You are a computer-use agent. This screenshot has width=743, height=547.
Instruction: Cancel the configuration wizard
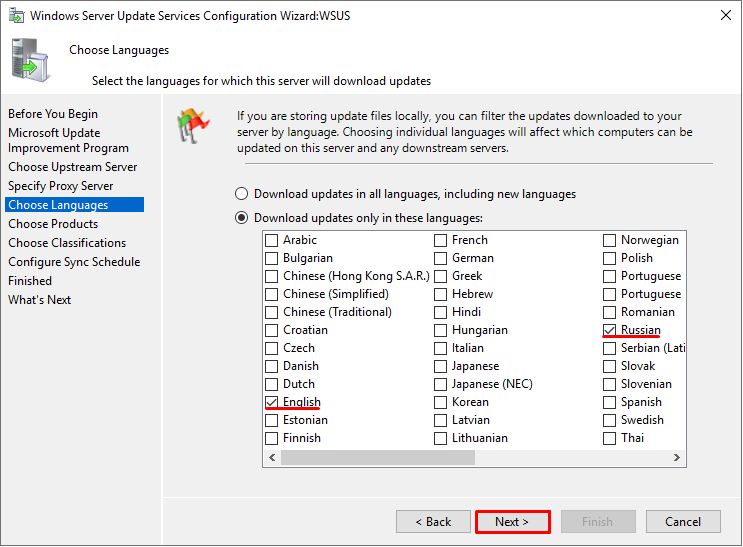pyautogui.click(x=683, y=522)
